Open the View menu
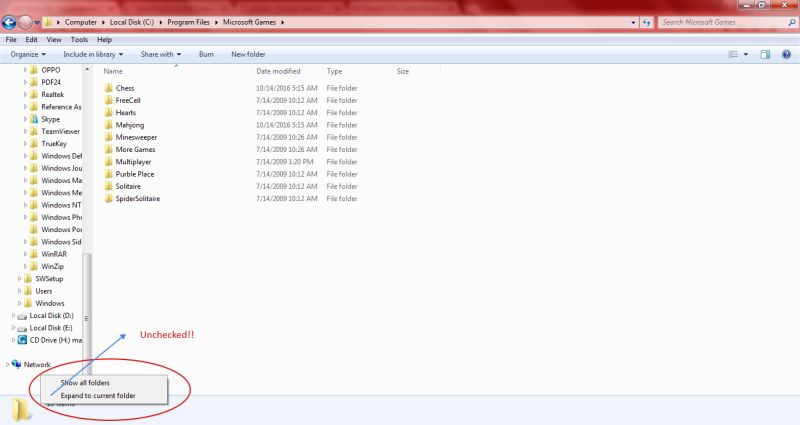The image size is (800, 425). pos(54,39)
